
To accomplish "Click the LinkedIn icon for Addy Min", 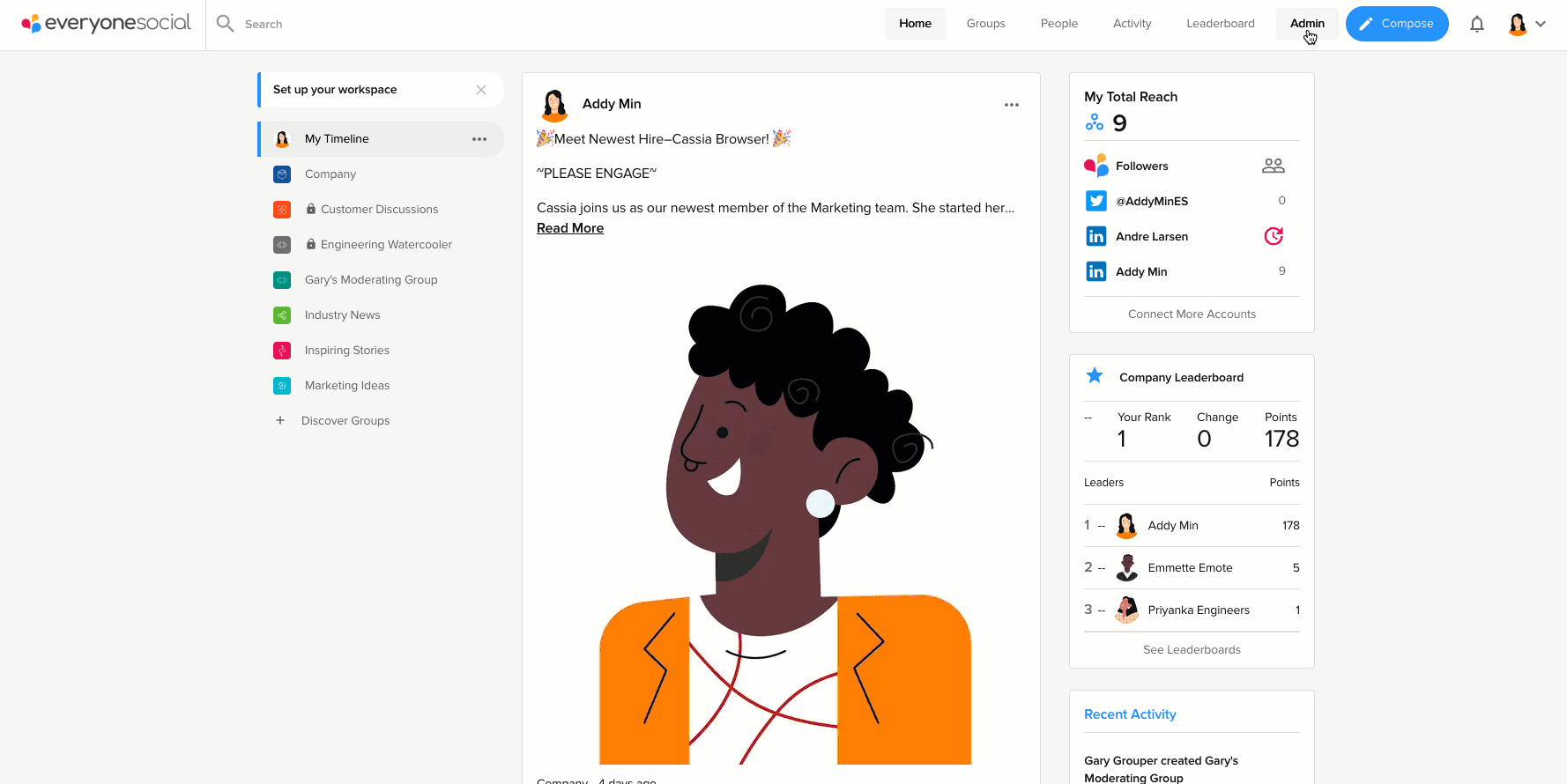I will tap(1096, 271).
